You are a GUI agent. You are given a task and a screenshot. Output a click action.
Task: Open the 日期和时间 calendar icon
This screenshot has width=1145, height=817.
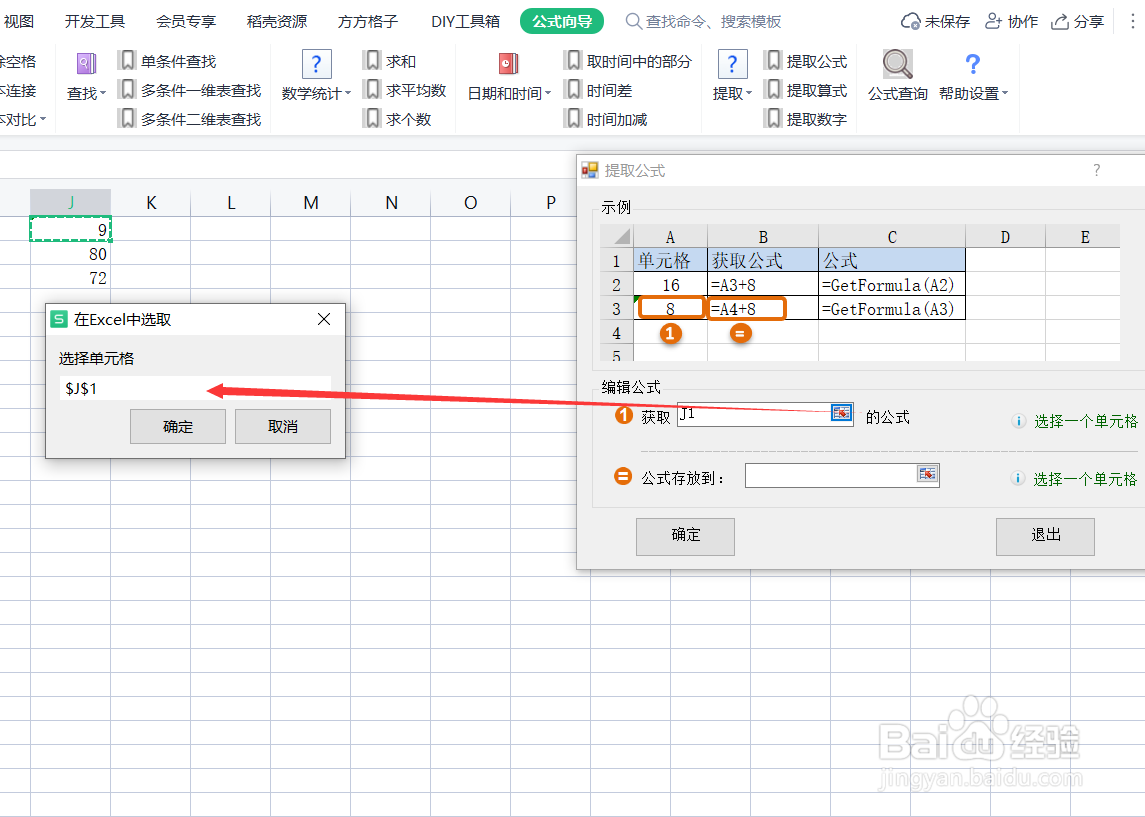coord(508,64)
